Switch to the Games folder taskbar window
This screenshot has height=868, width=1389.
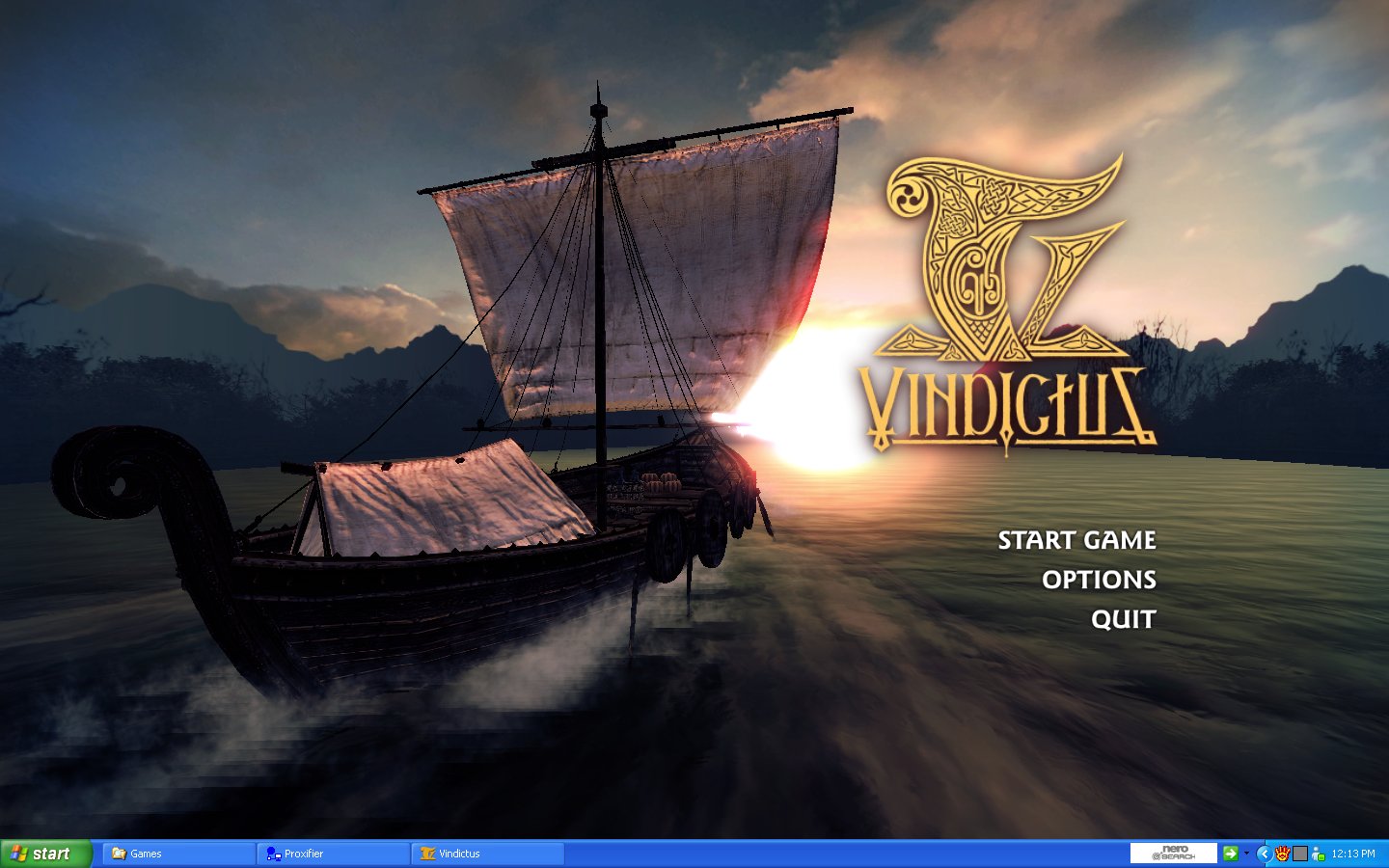[178, 854]
